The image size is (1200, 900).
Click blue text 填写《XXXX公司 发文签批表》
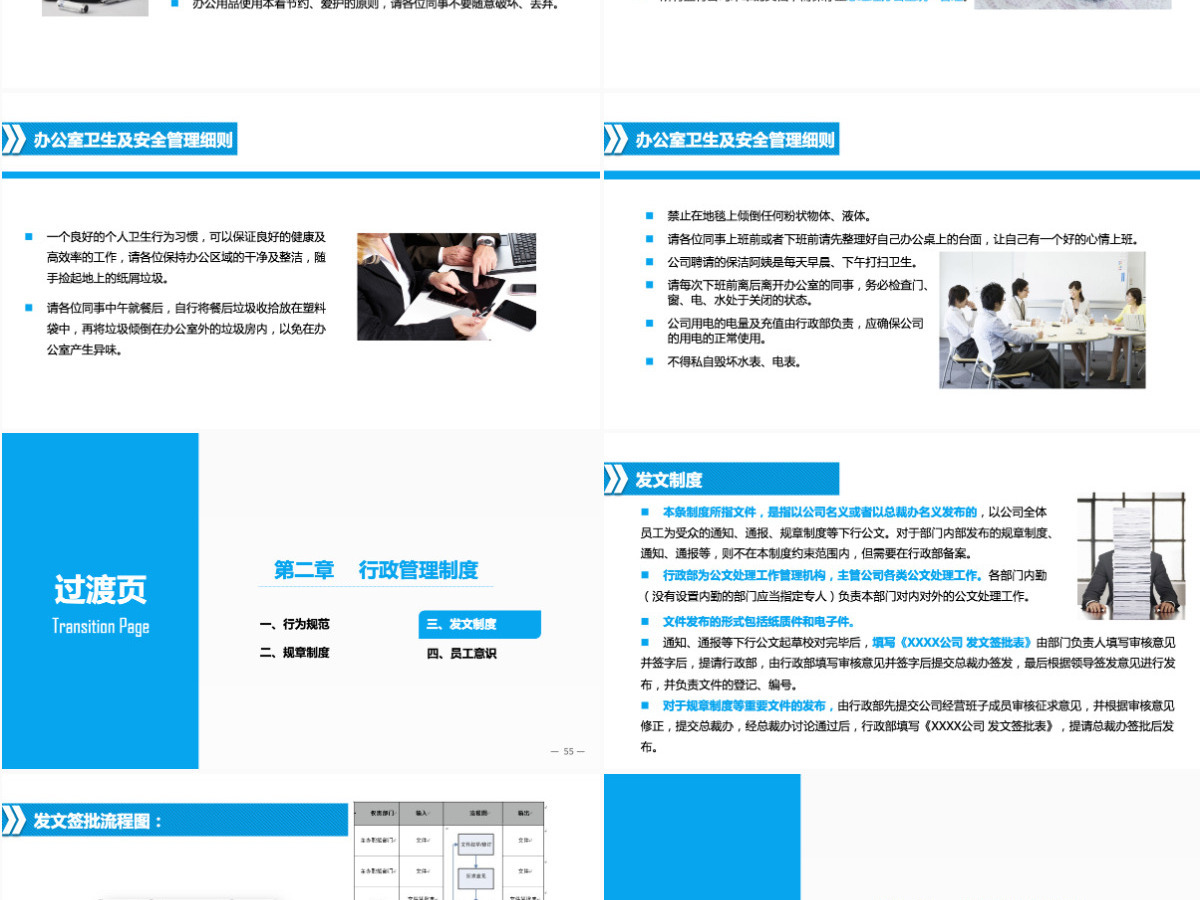point(952,642)
